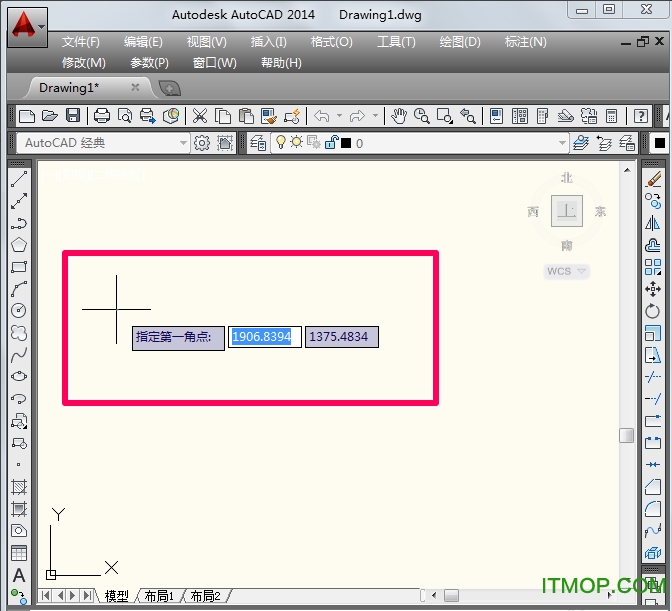
Task: Select the Circle tool
Action: (19, 311)
